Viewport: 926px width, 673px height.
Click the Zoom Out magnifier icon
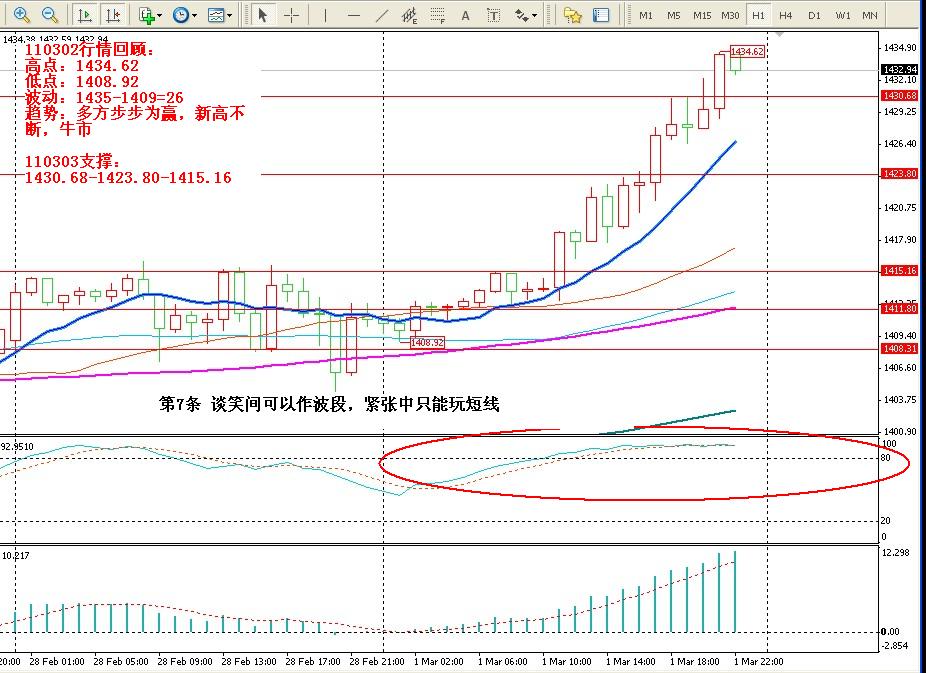click(49, 15)
